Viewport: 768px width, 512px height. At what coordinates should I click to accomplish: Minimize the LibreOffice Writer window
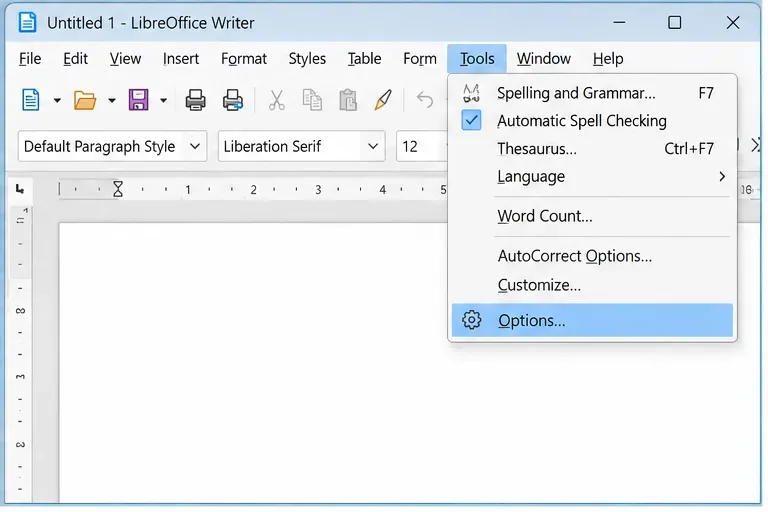[x=619, y=23]
